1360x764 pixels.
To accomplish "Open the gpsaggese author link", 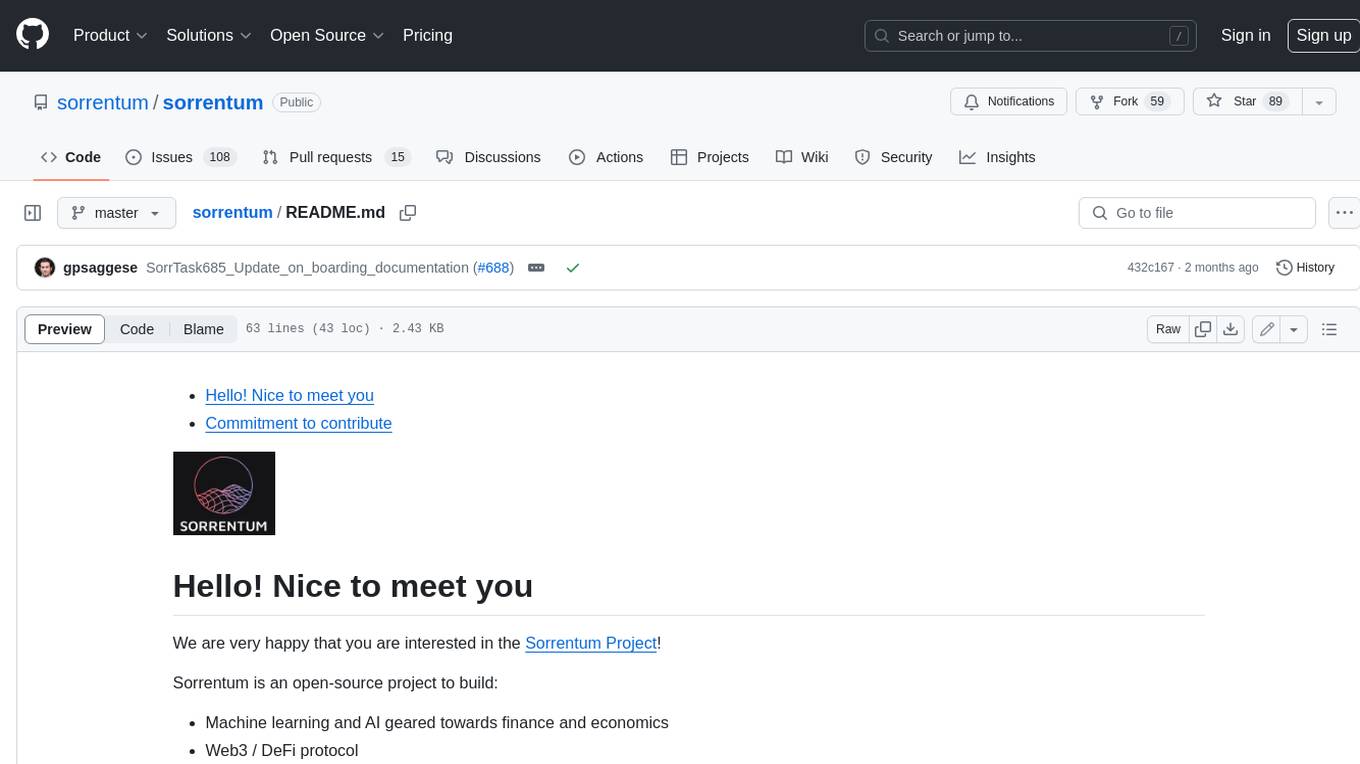I will tap(100, 268).
